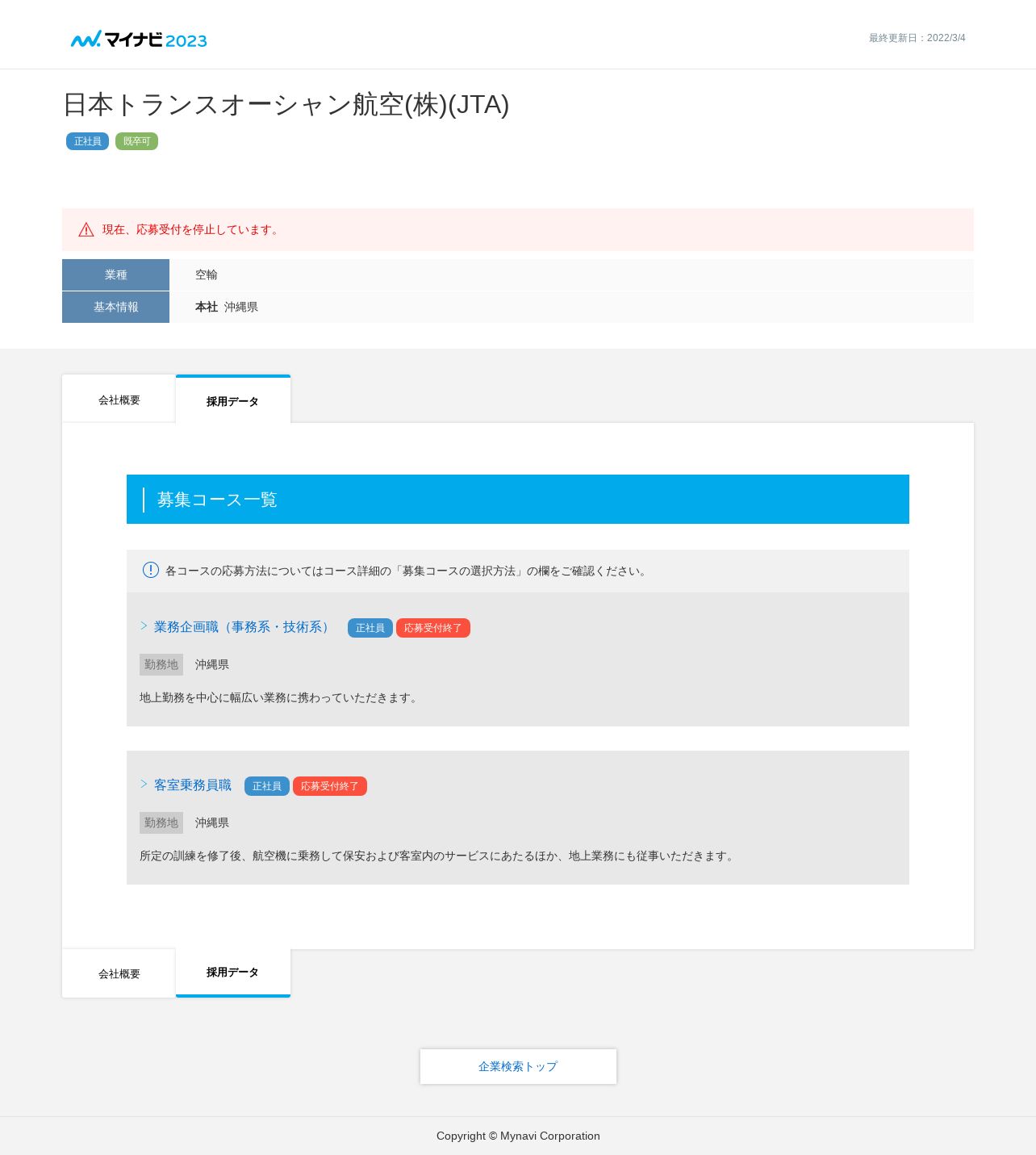Click the 地上勤務を中心に description text

pos(280,697)
